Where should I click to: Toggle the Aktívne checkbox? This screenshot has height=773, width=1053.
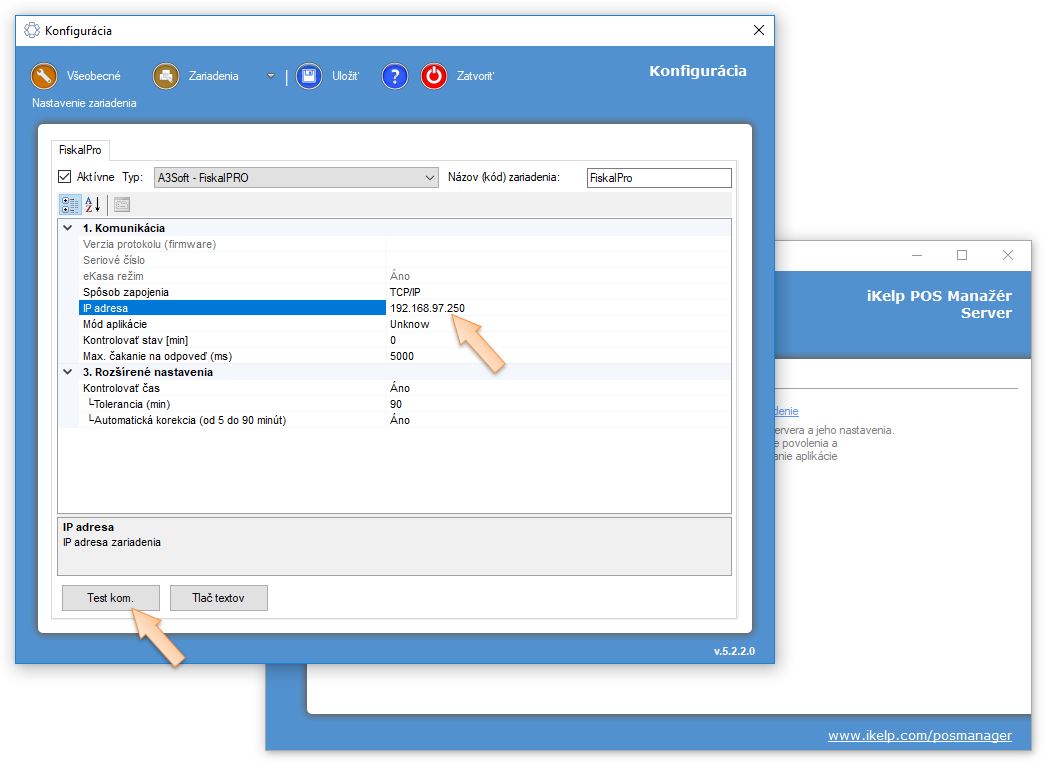[66, 177]
